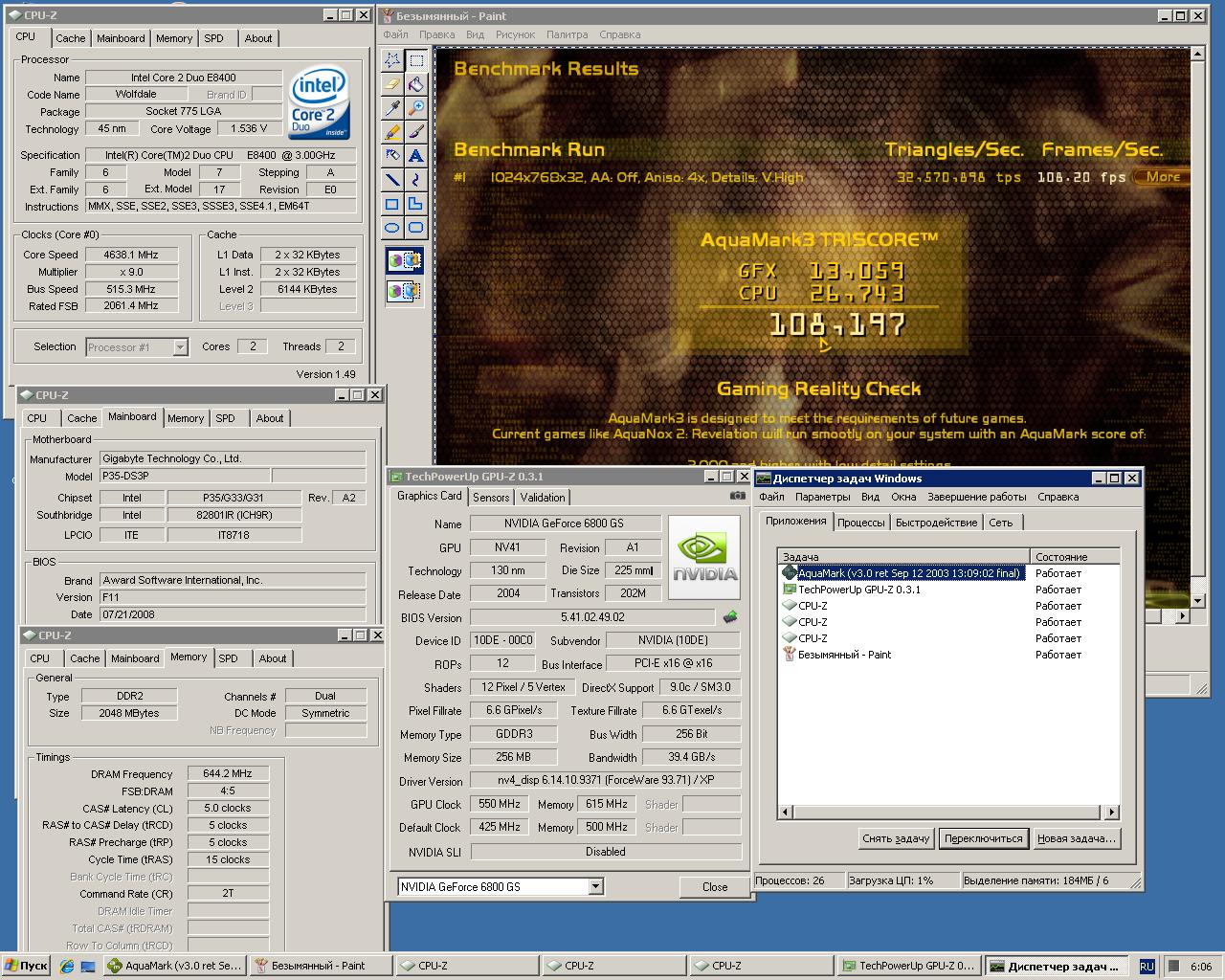
Task: Enable opaque selection mode option in Paint
Action: pyautogui.click(x=404, y=260)
